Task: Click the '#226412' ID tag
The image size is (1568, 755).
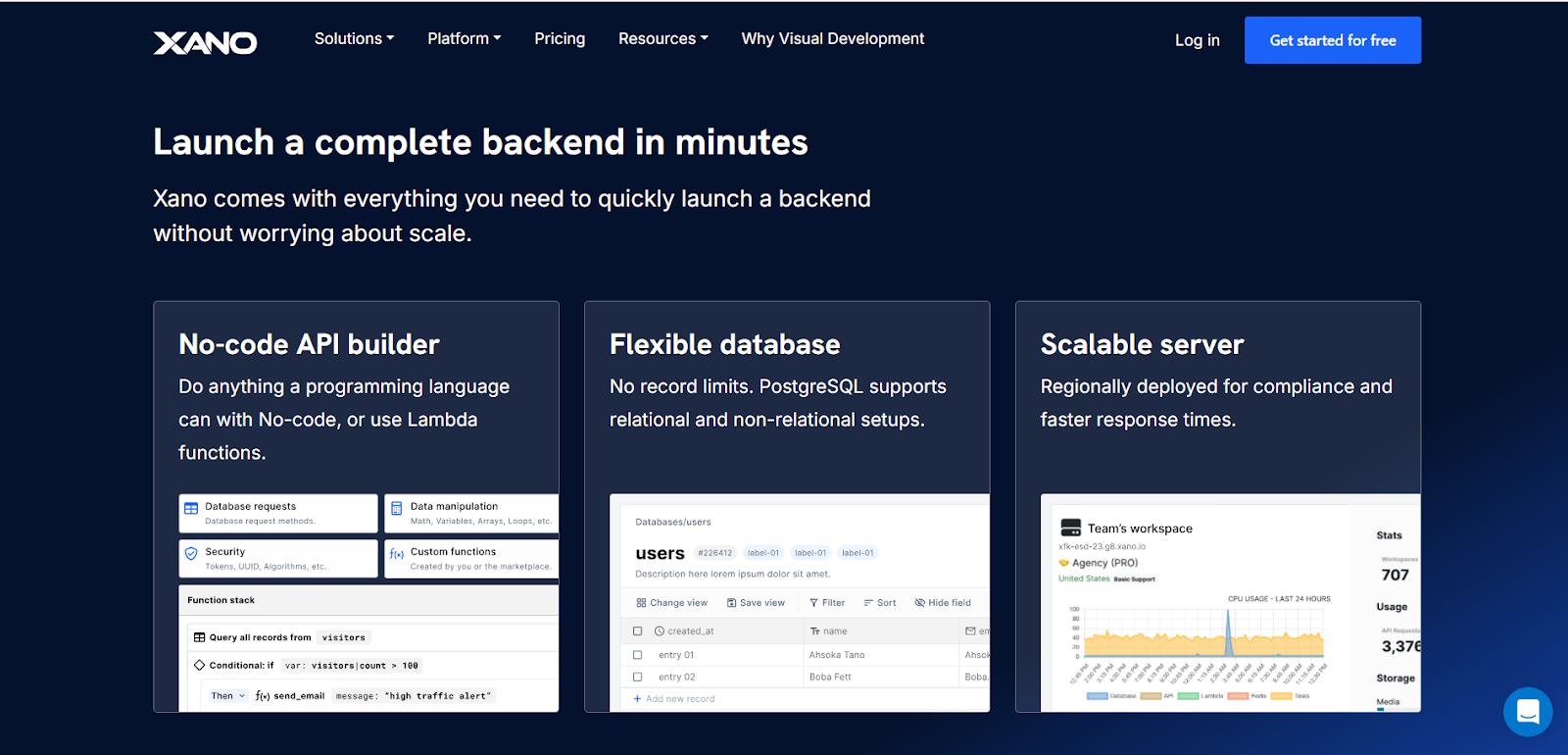Action: 715,553
